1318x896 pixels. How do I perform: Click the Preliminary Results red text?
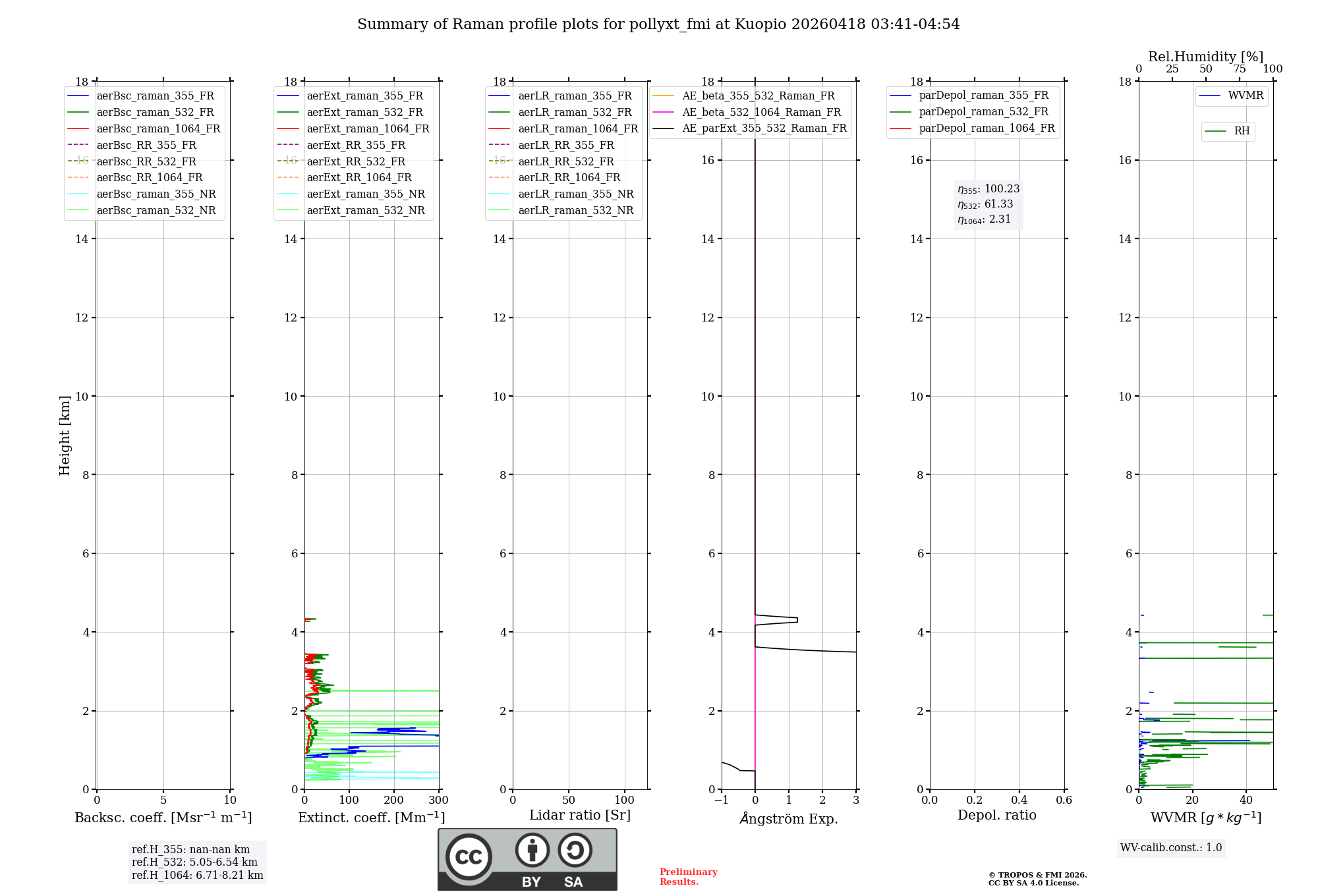coord(688,877)
